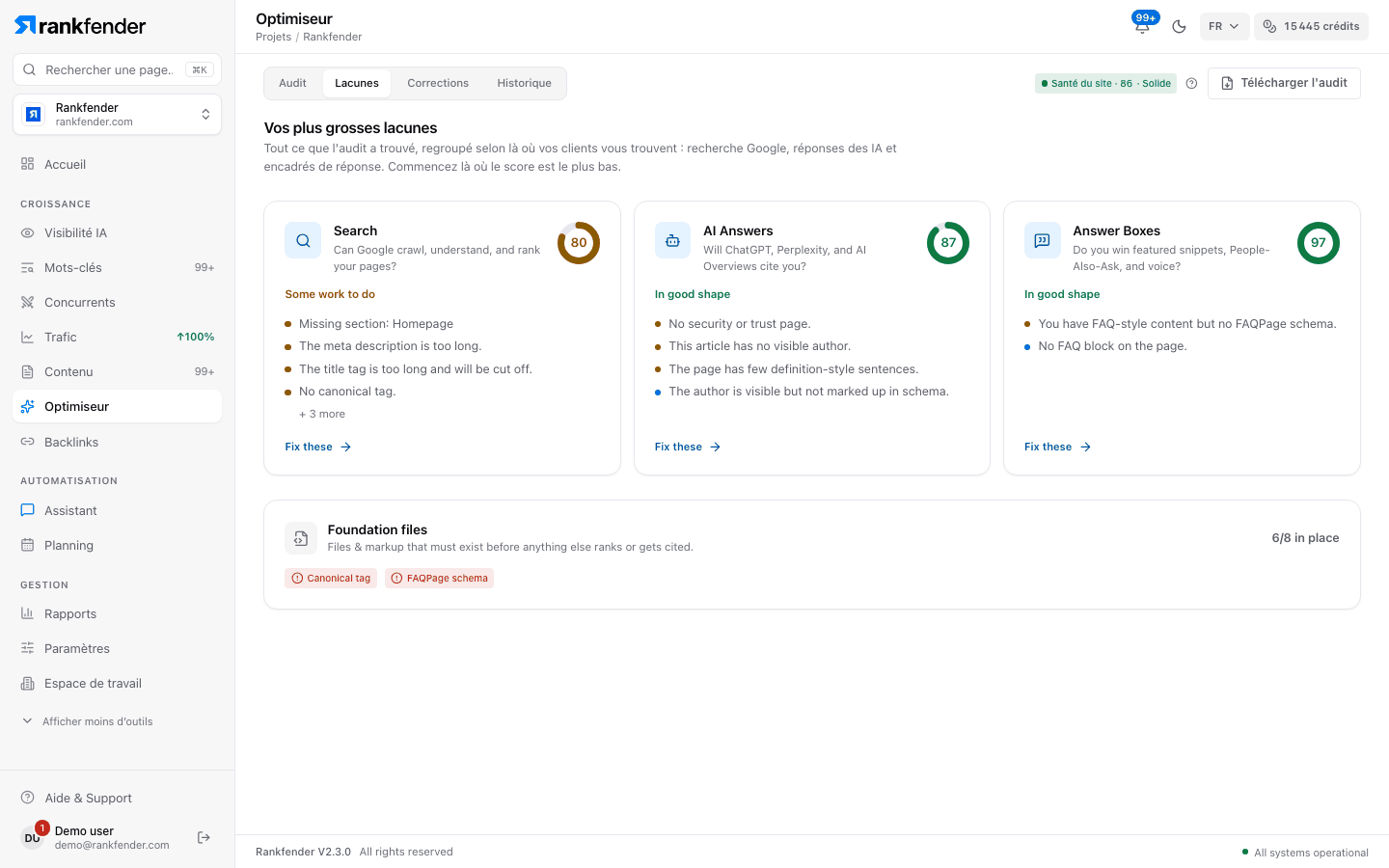Click the Espace de travail building icon

coord(28,683)
